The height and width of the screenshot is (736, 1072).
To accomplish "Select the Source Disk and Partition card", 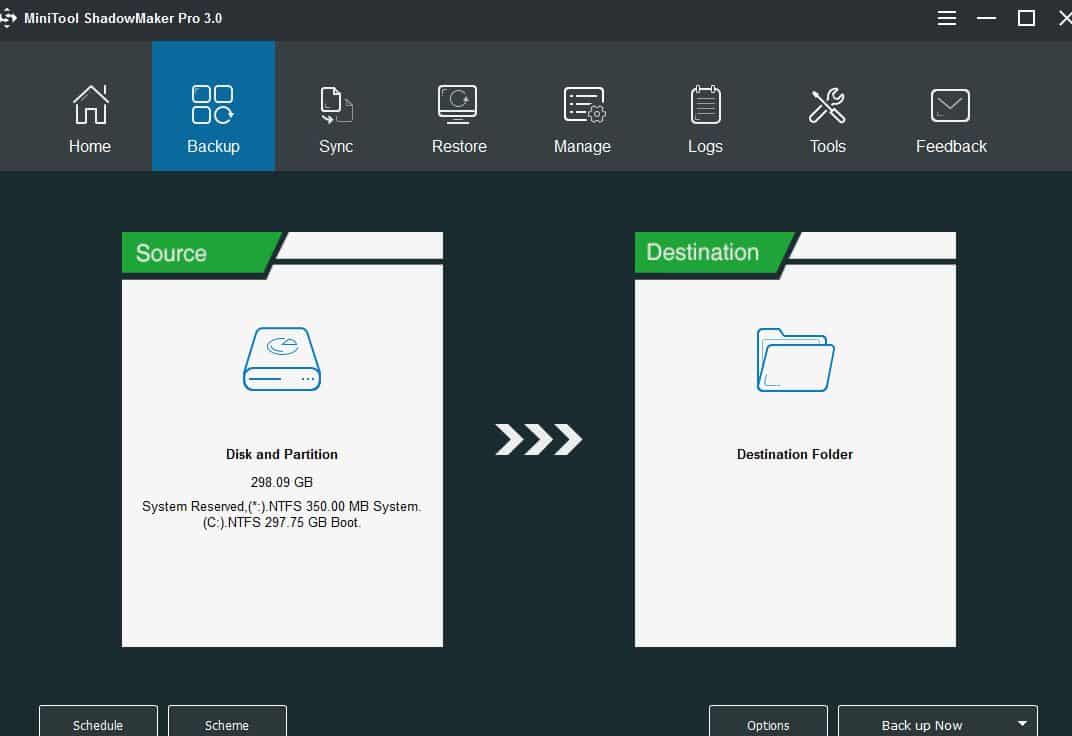I will [281, 440].
